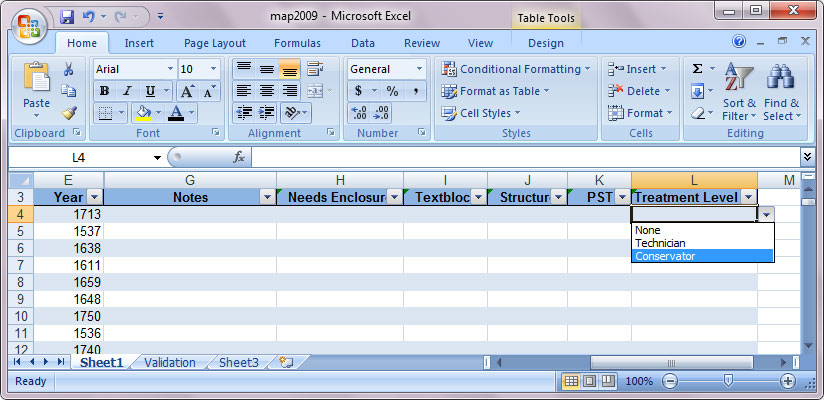Viewport: 824px width, 400px height.
Task: Apply Percent Style format
Action: [x=392, y=91]
